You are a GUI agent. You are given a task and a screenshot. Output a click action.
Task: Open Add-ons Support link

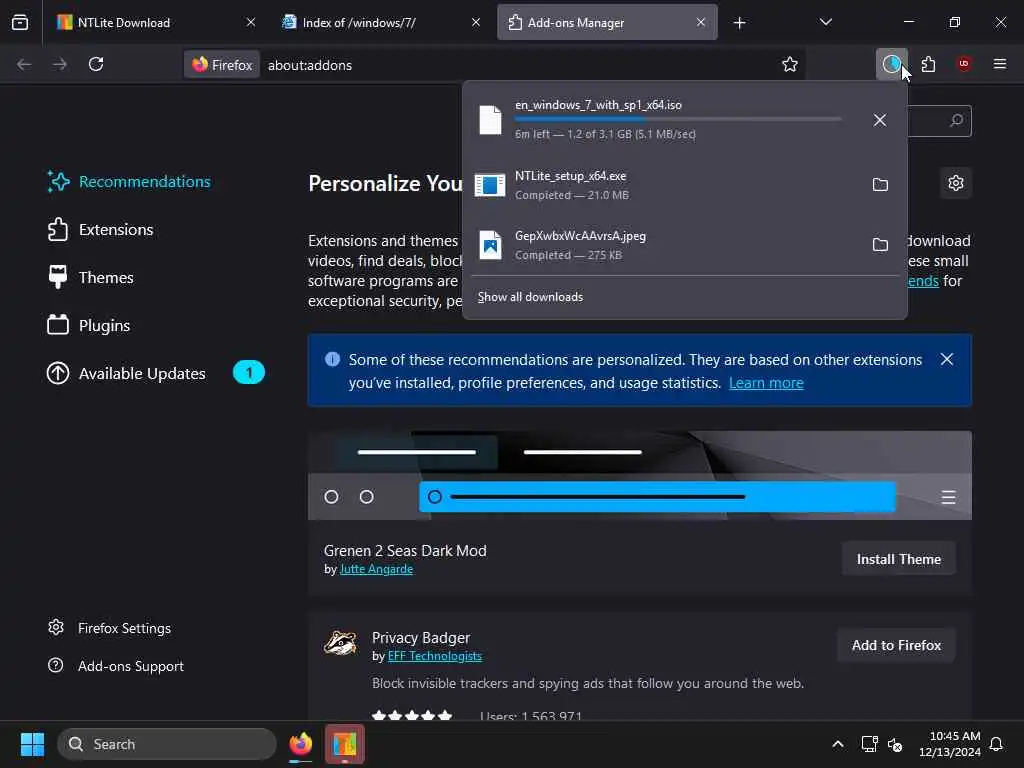tap(116, 666)
